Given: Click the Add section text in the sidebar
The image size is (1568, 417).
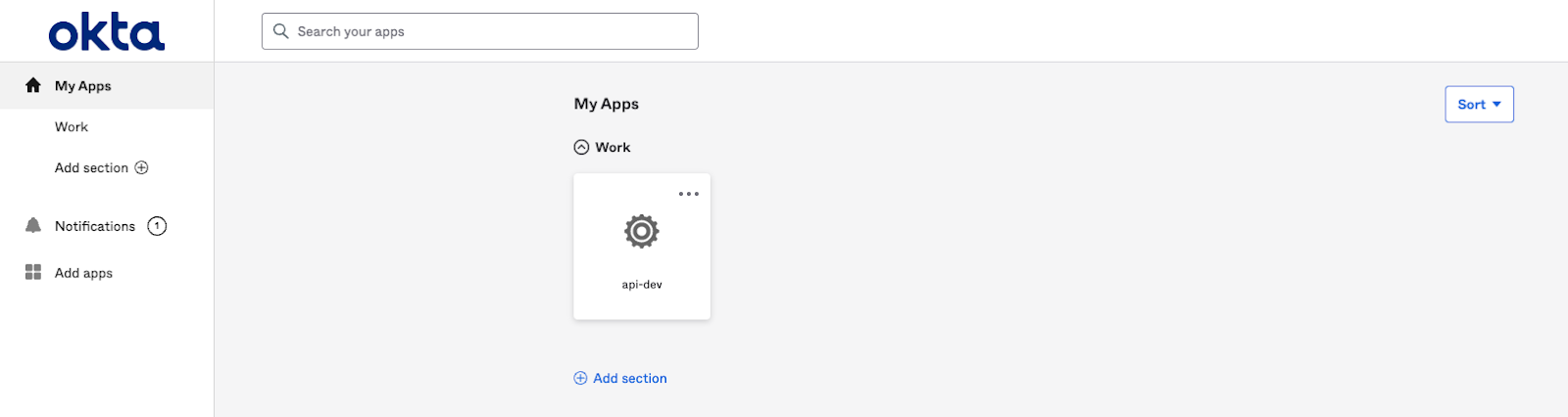Looking at the screenshot, I should pyautogui.click(x=91, y=167).
